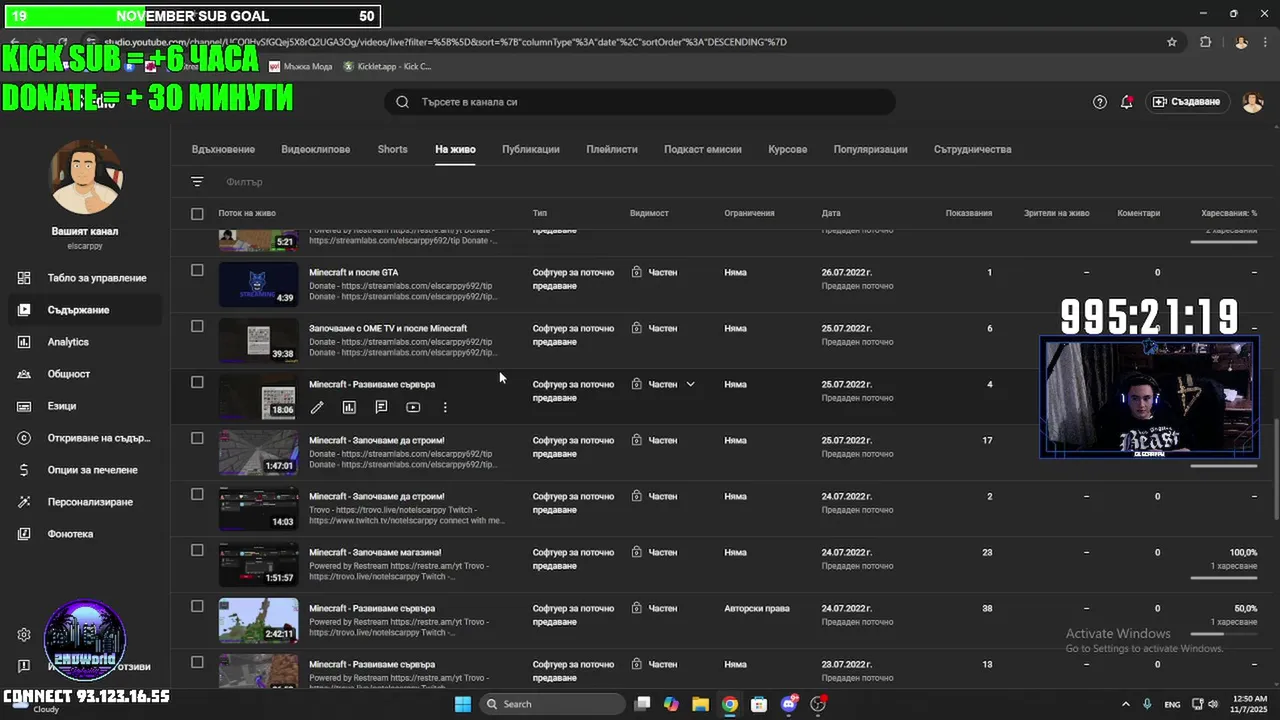Click the Търсете в канала си search box

[640, 102]
